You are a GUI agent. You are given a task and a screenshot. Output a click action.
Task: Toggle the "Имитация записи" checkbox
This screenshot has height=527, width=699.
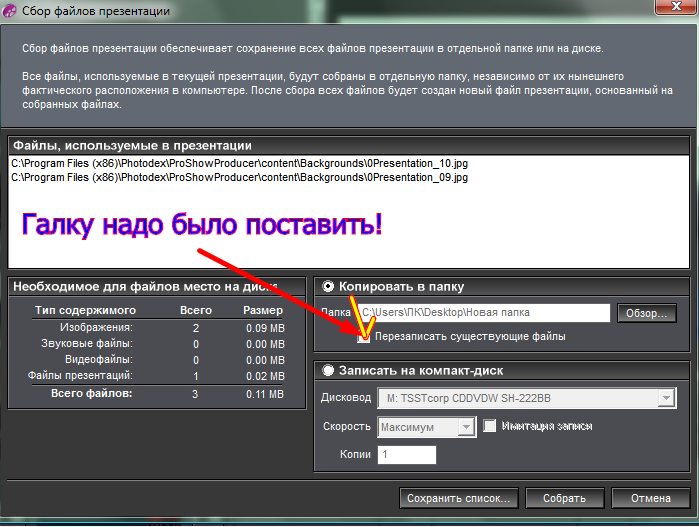490,426
